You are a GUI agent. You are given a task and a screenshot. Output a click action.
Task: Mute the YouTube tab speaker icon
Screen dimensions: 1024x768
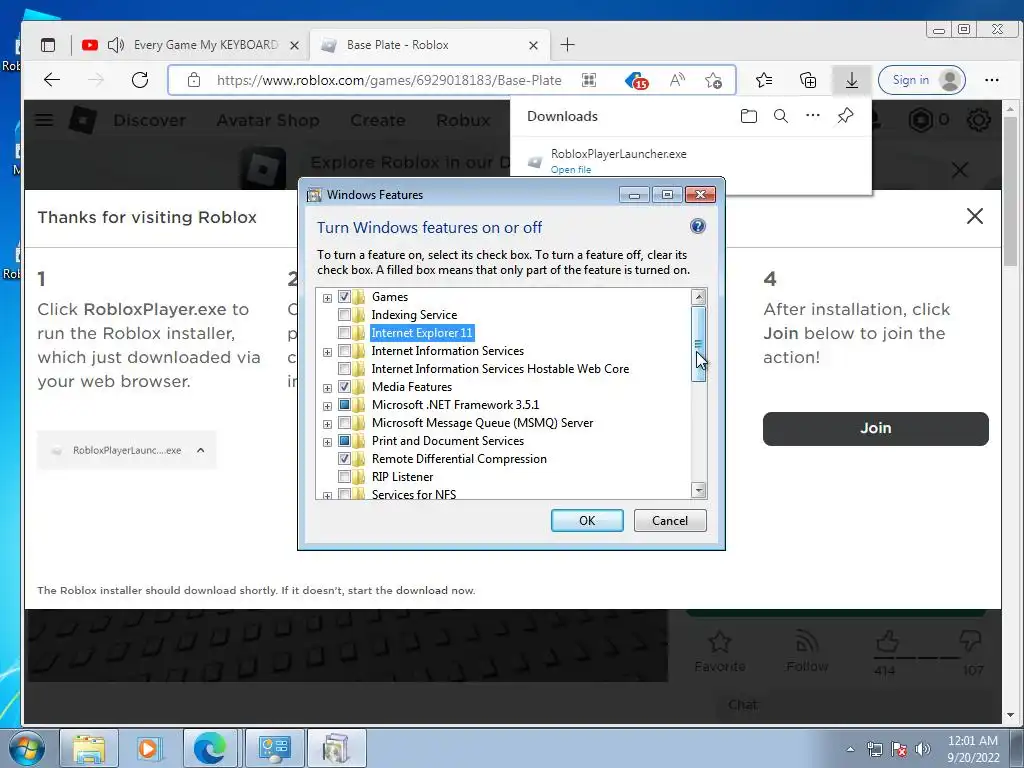116,45
